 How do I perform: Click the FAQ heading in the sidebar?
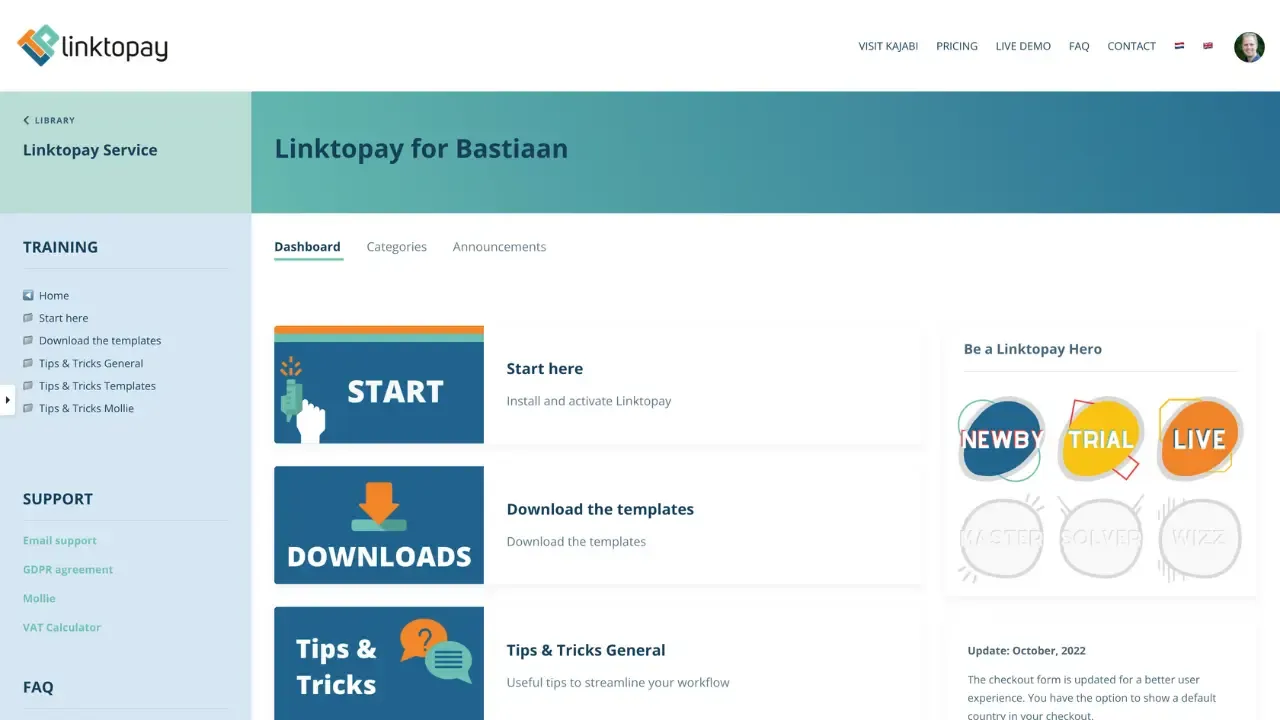coord(38,687)
